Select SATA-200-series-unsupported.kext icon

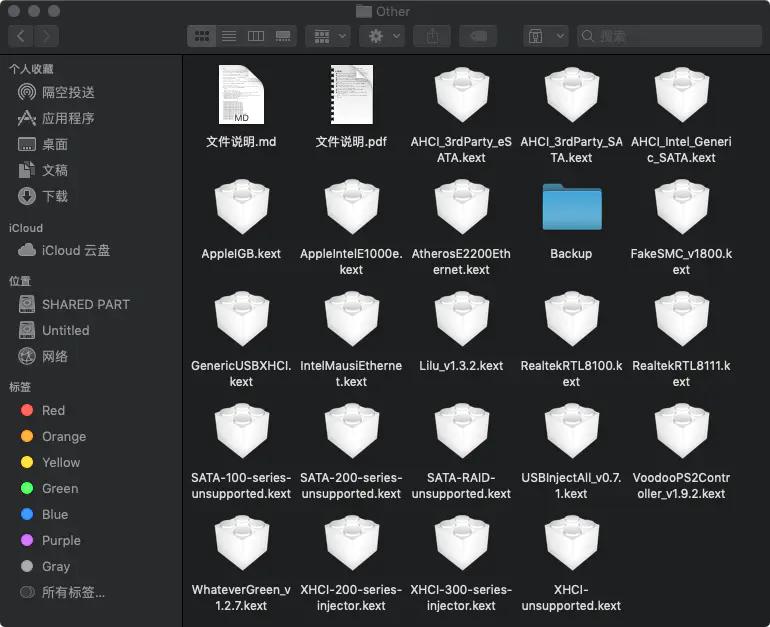(x=352, y=431)
